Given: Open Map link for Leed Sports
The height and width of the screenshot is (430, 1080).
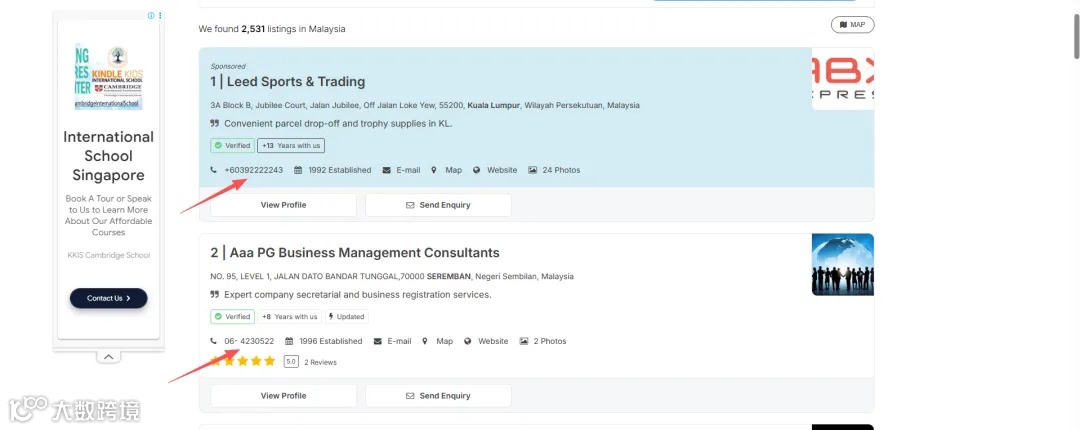Looking at the screenshot, I should click(453, 170).
